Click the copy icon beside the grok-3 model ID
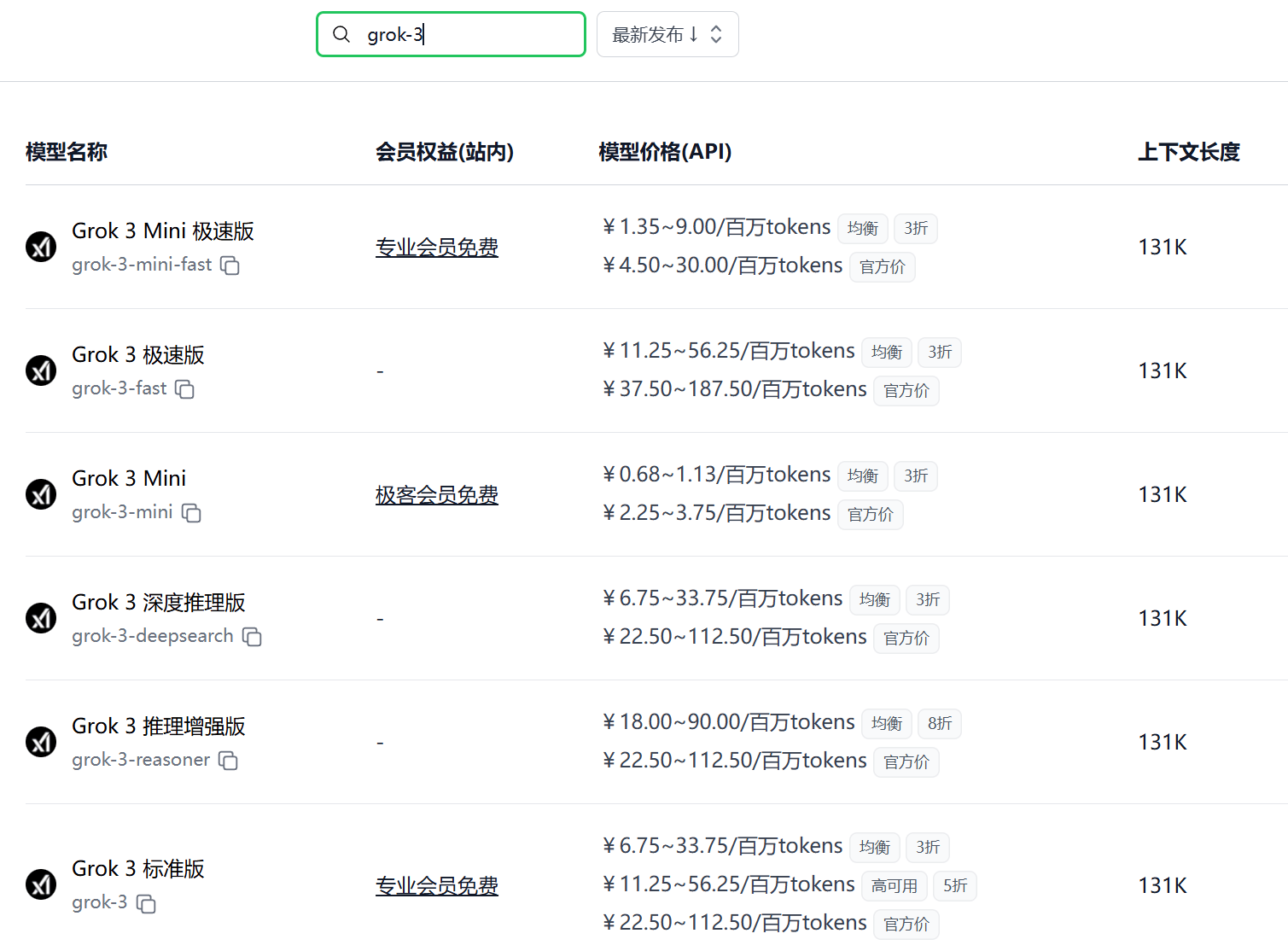 pyautogui.click(x=146, y=903)
